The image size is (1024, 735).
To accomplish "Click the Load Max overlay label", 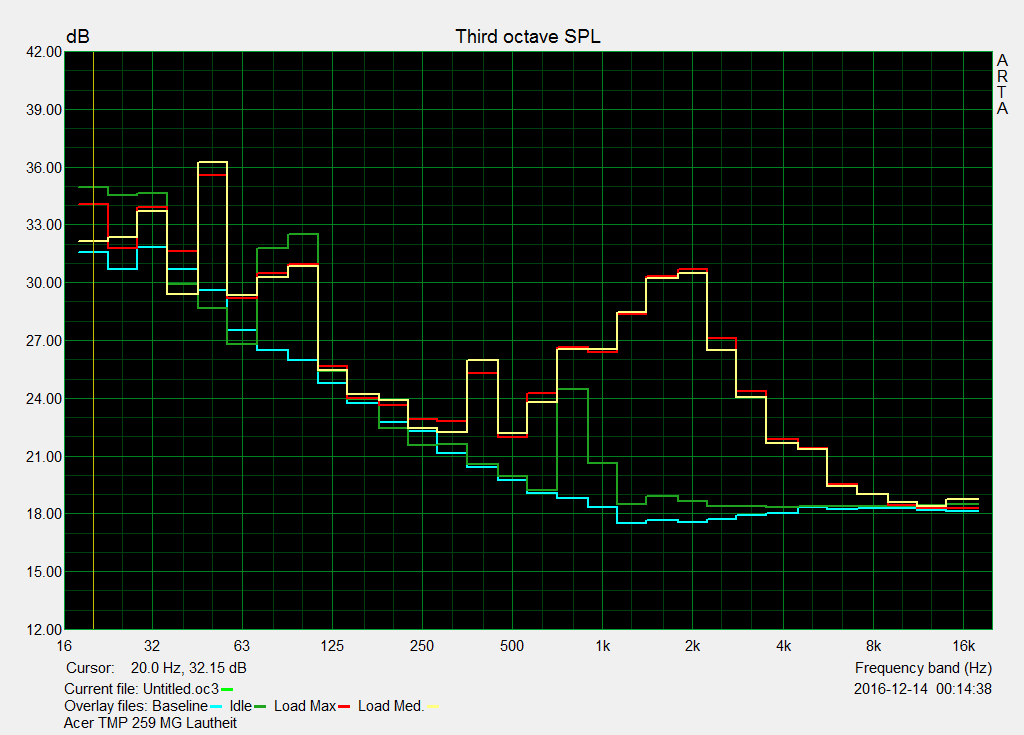I will (x=304, y=706).
